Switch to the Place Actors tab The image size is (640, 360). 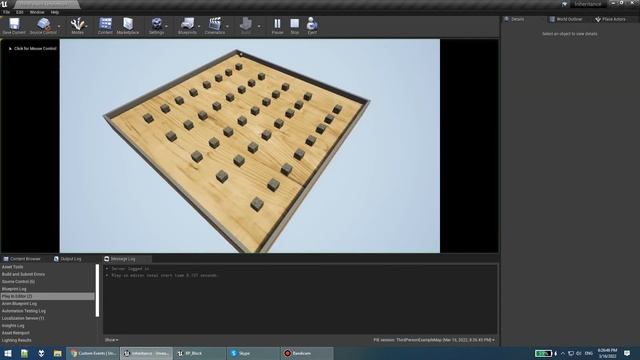tap(613, 19)
